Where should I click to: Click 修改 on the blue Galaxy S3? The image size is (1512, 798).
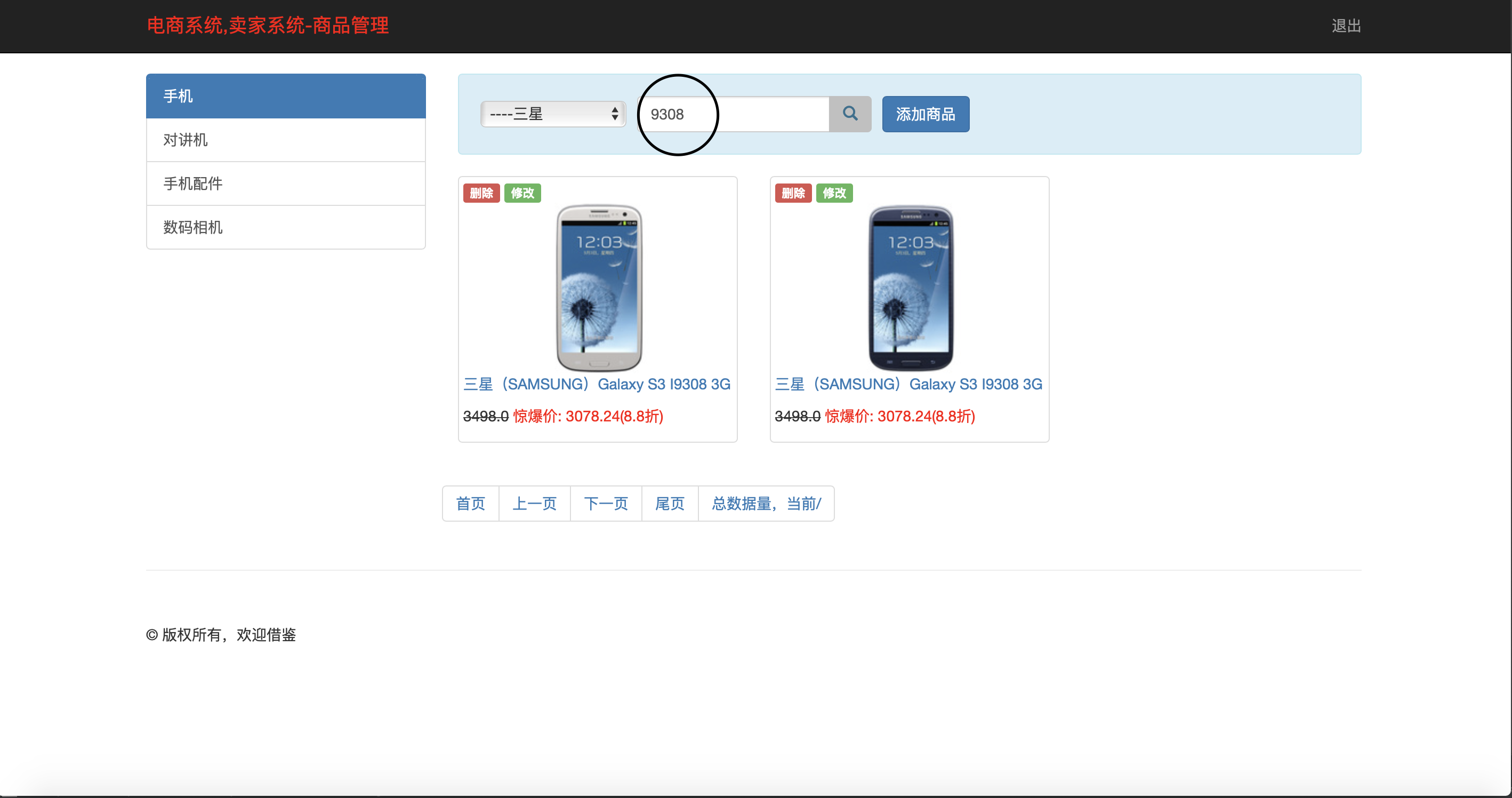click(x=833, y=193)
